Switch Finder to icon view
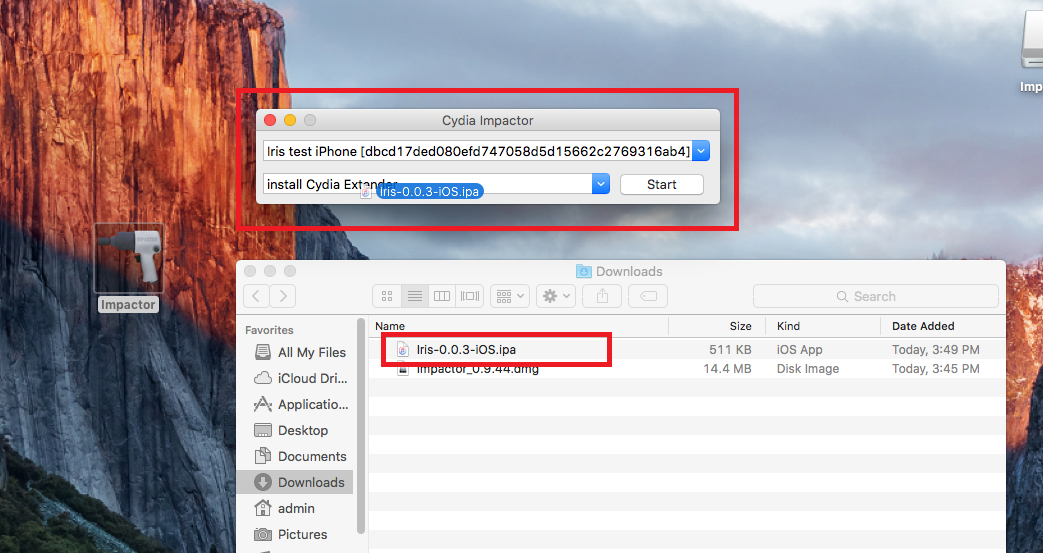Screen dimensions: 1043x553 386,296
